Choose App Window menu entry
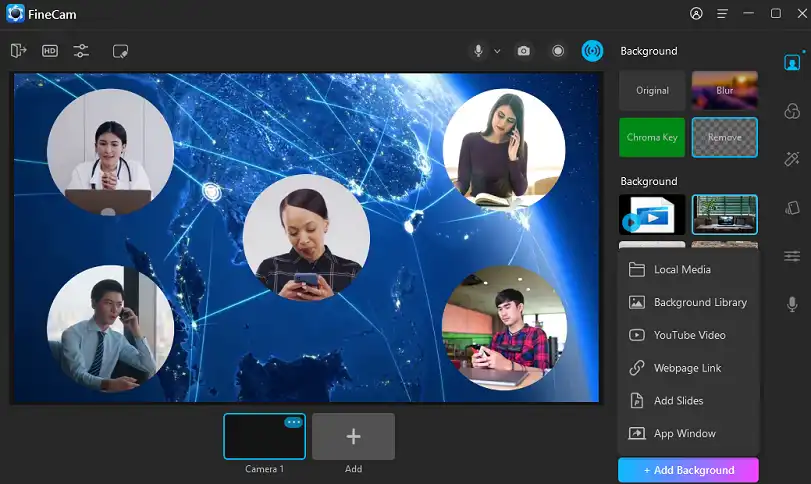 (x=688, y=433)
